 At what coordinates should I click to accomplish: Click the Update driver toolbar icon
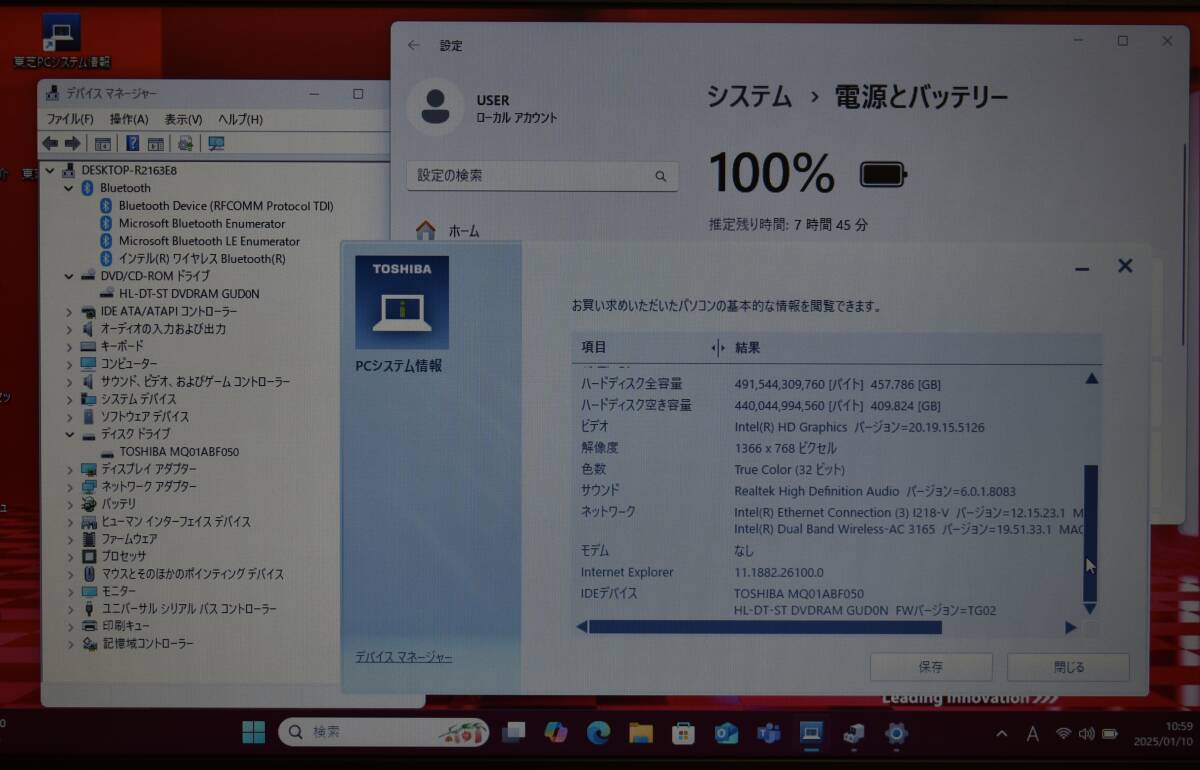[x=185, y=144]
